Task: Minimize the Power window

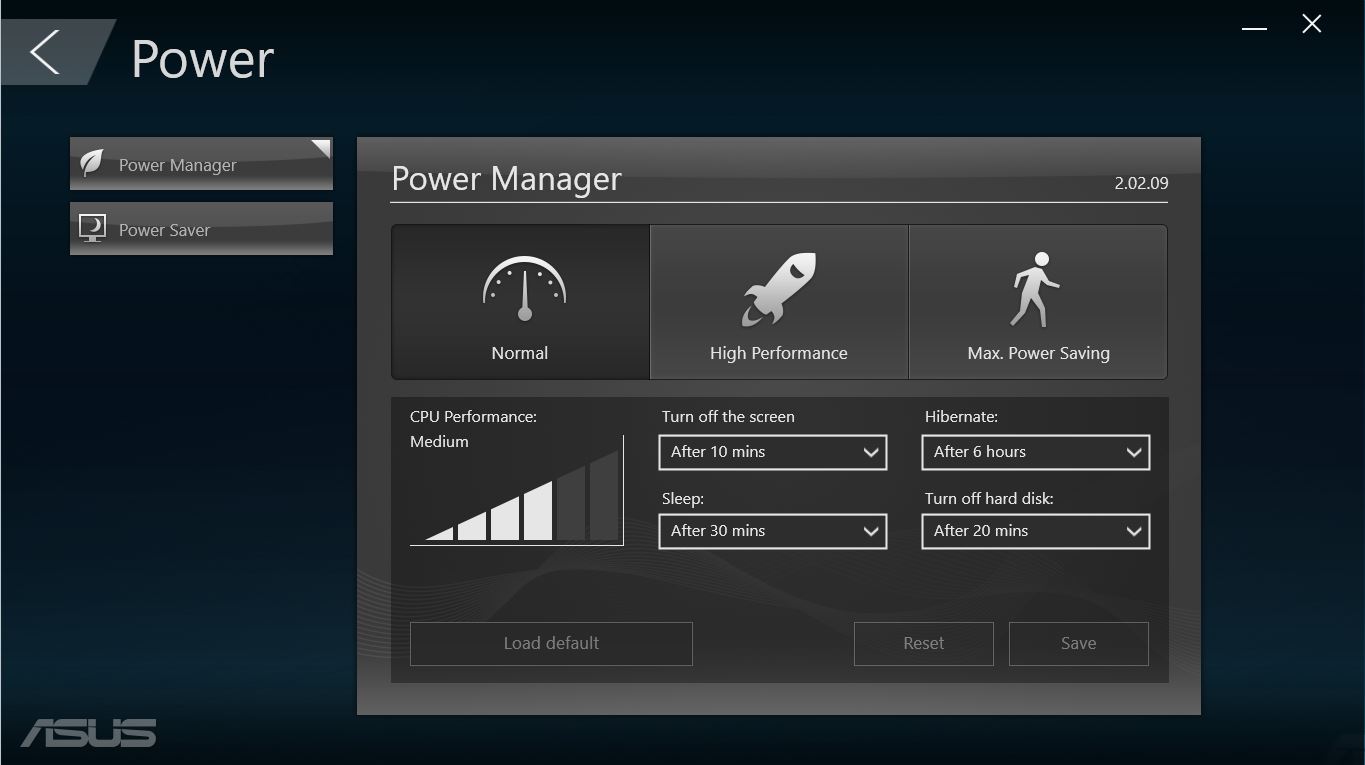Action: click(1254, 28)
